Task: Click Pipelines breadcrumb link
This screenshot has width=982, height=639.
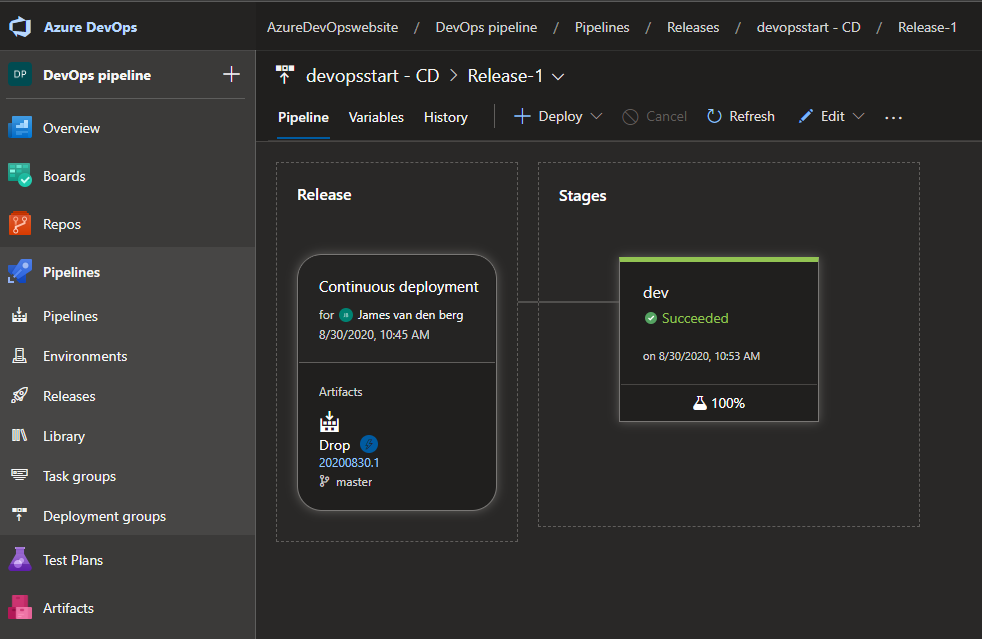Action: [602, 28]
